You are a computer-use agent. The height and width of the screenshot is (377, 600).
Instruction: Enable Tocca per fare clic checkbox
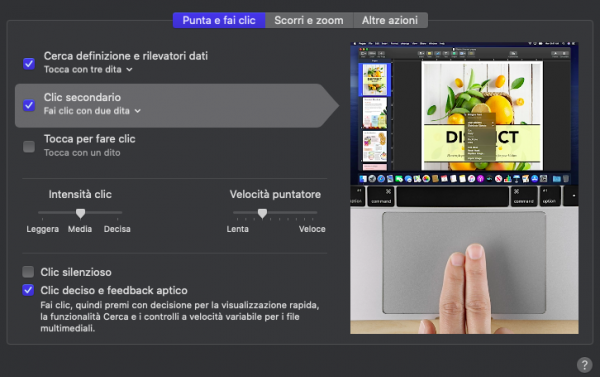[29, 146]
